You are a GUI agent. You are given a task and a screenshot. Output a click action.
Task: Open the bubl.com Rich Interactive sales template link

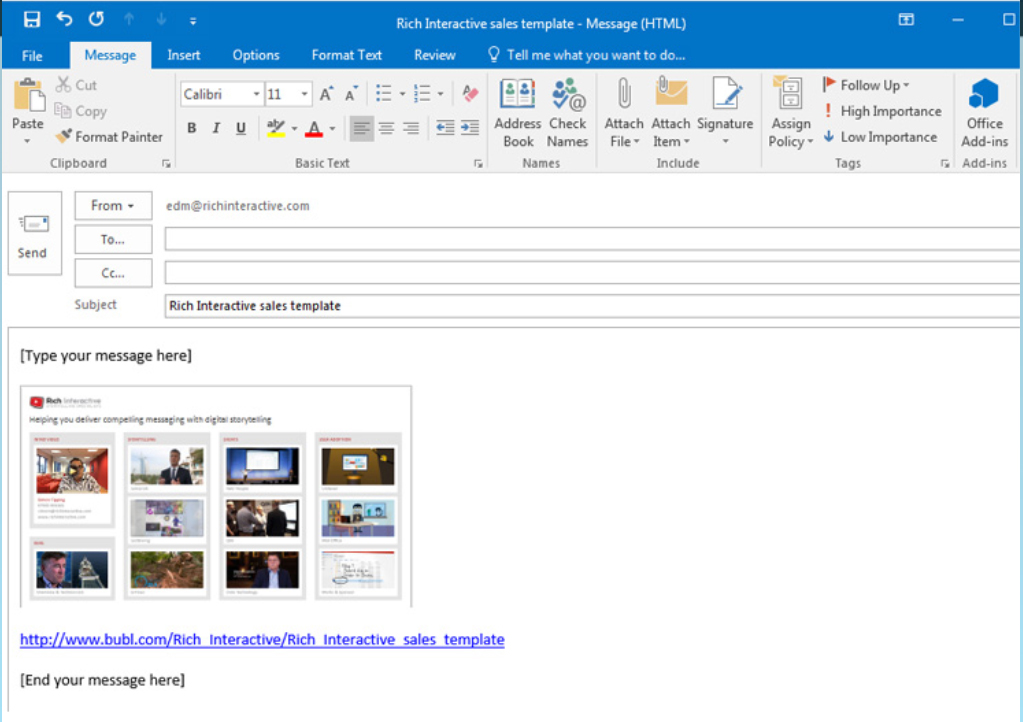(262, 639)
